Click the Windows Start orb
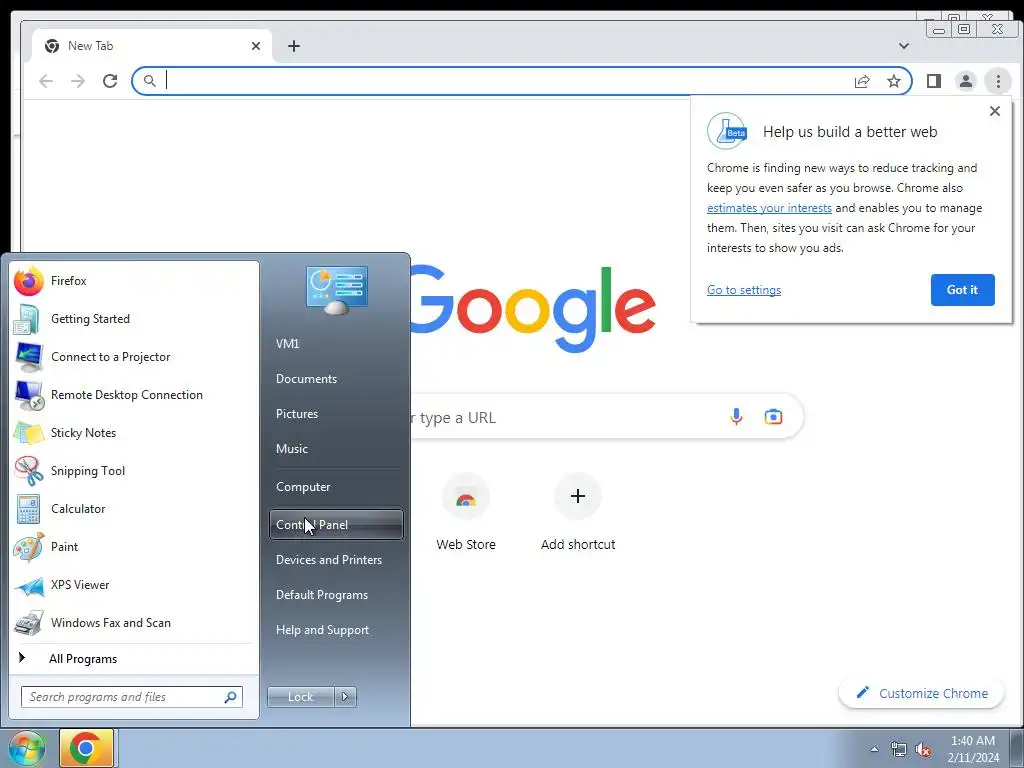The width and height of the screenshot is (1024, 768). pyautogui.click(x=27, y=748)
